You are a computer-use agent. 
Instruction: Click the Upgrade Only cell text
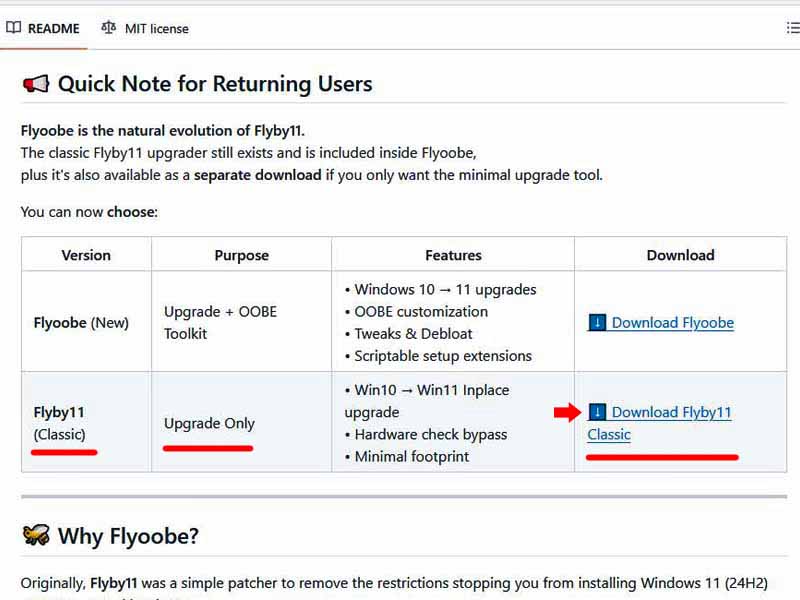pos(209,423)
